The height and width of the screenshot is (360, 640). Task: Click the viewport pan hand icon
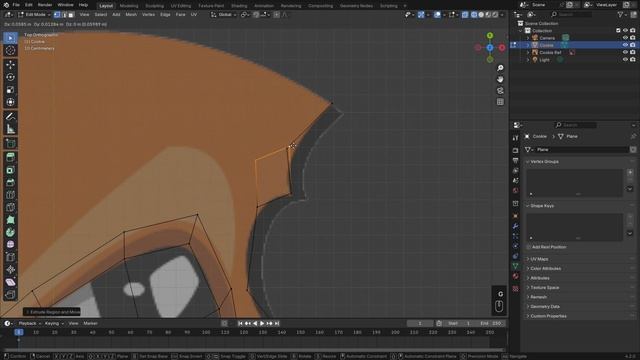(x=500, y=79)
